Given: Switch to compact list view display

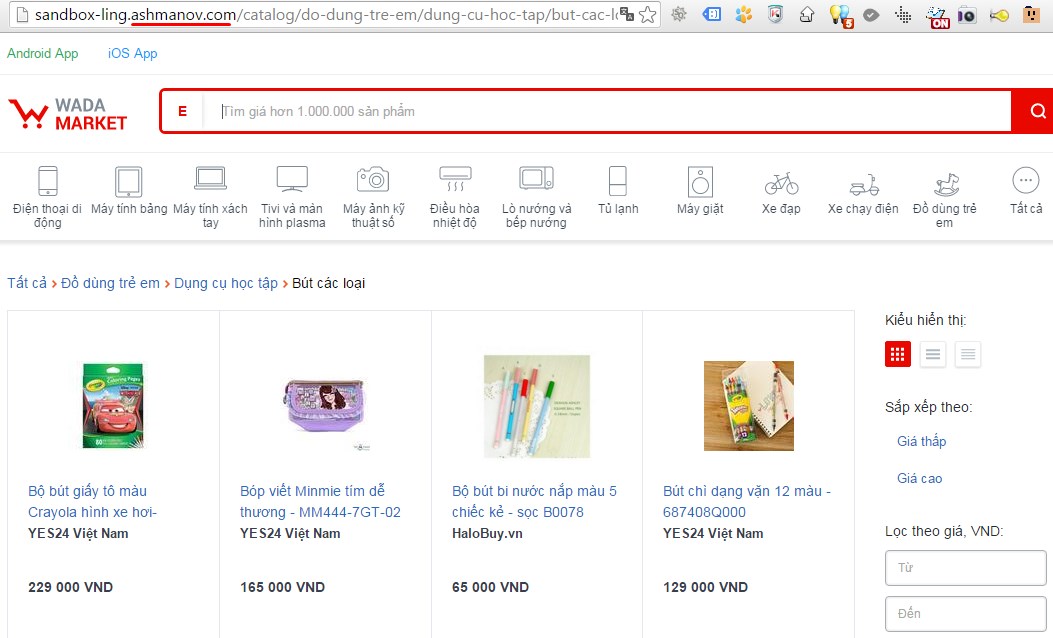Looking at the screenshot, I should [932, 354].
